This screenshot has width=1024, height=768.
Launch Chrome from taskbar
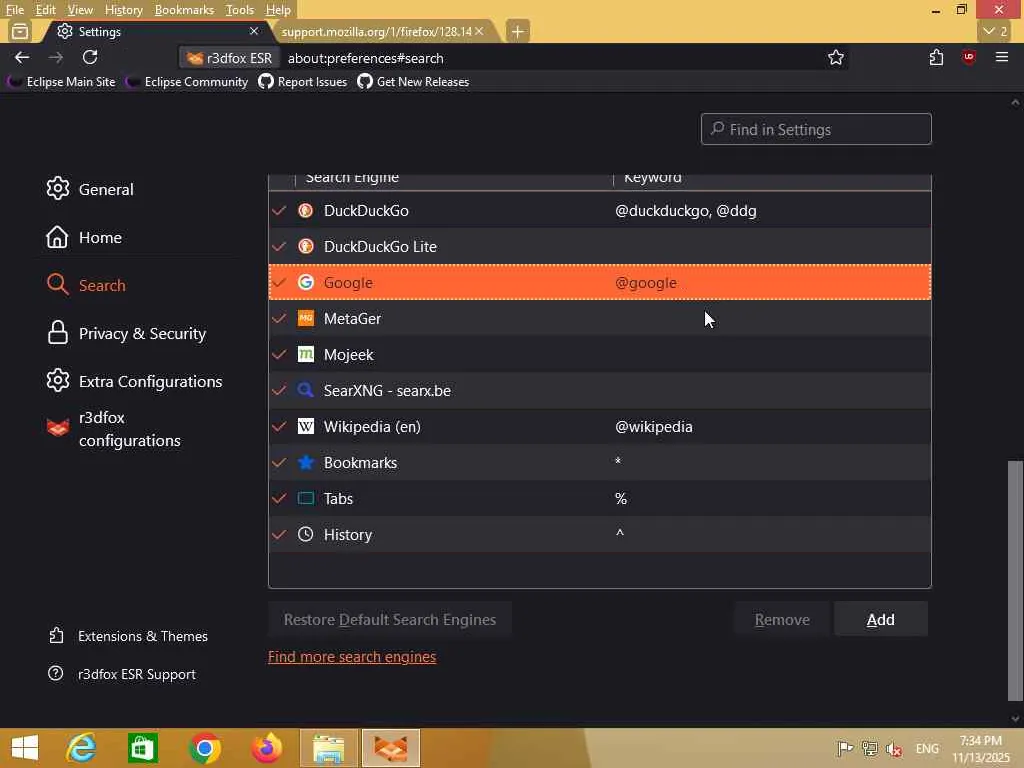click(x=204, y=748)
